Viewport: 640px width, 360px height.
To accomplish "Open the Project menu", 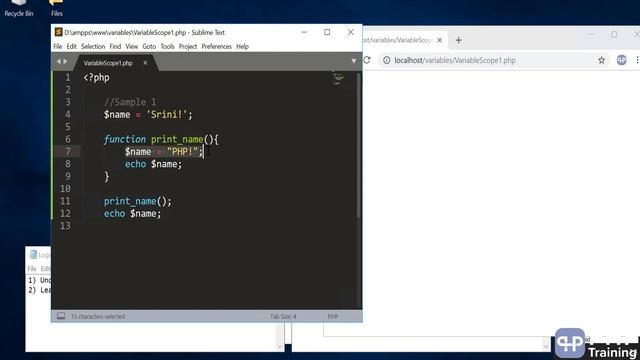I will 188,47.
